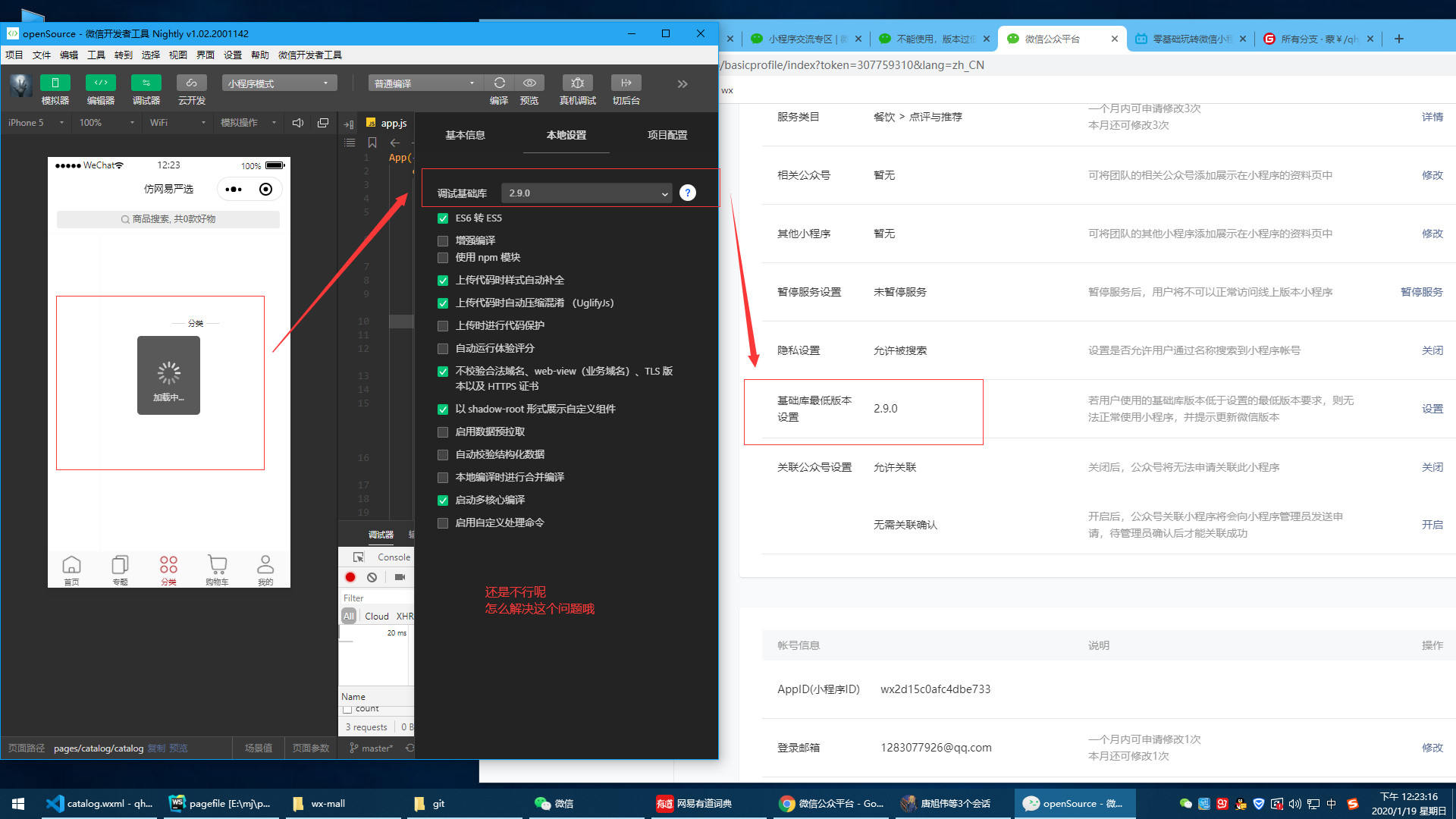This screenshot has width=1456, height=819.
Task: Click 设置 link for 基础库最低版本
Action: [x=1432, y=409]
